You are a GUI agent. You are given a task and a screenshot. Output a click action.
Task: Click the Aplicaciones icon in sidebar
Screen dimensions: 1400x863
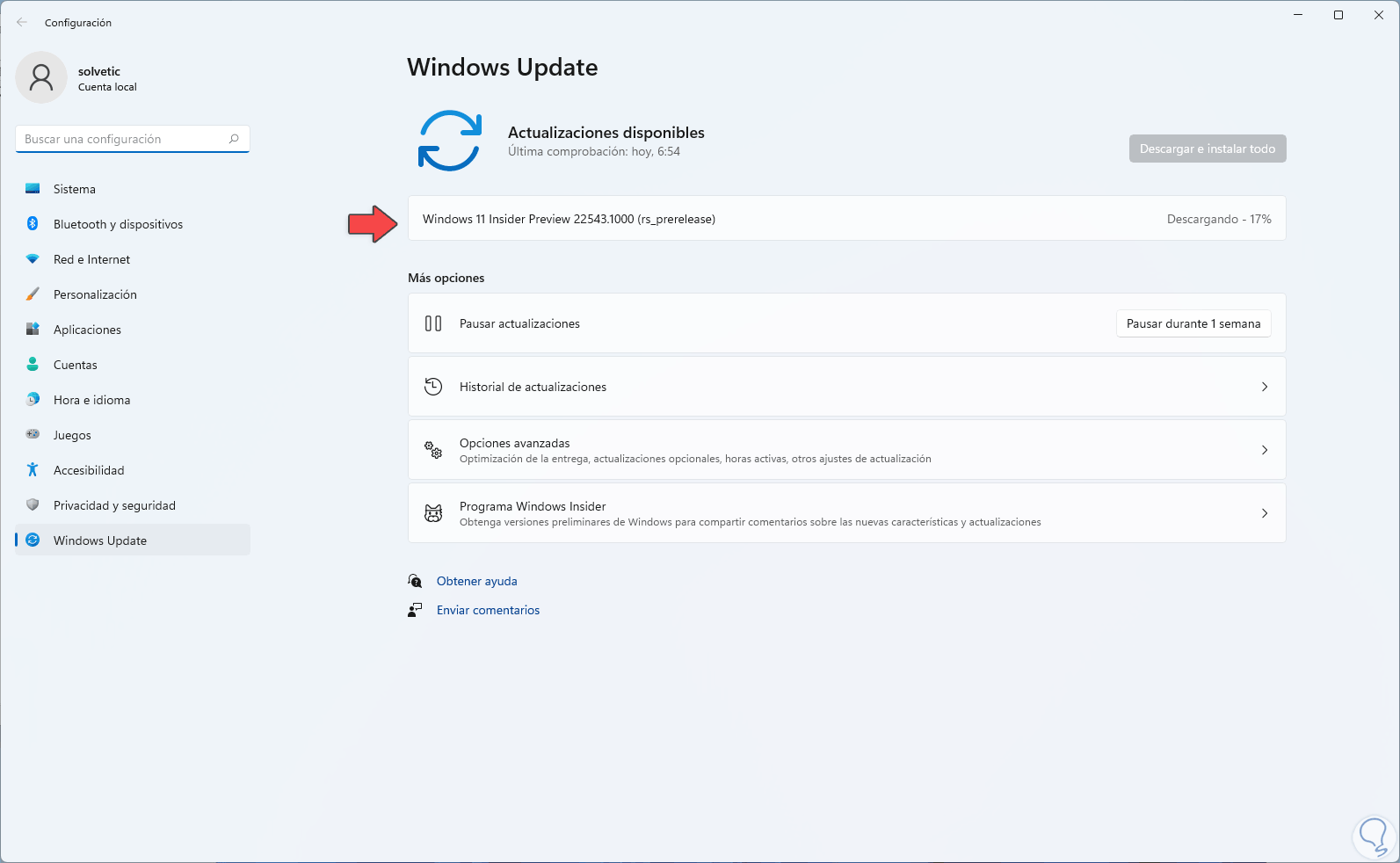pyautogui.click(x=33, y=330)
